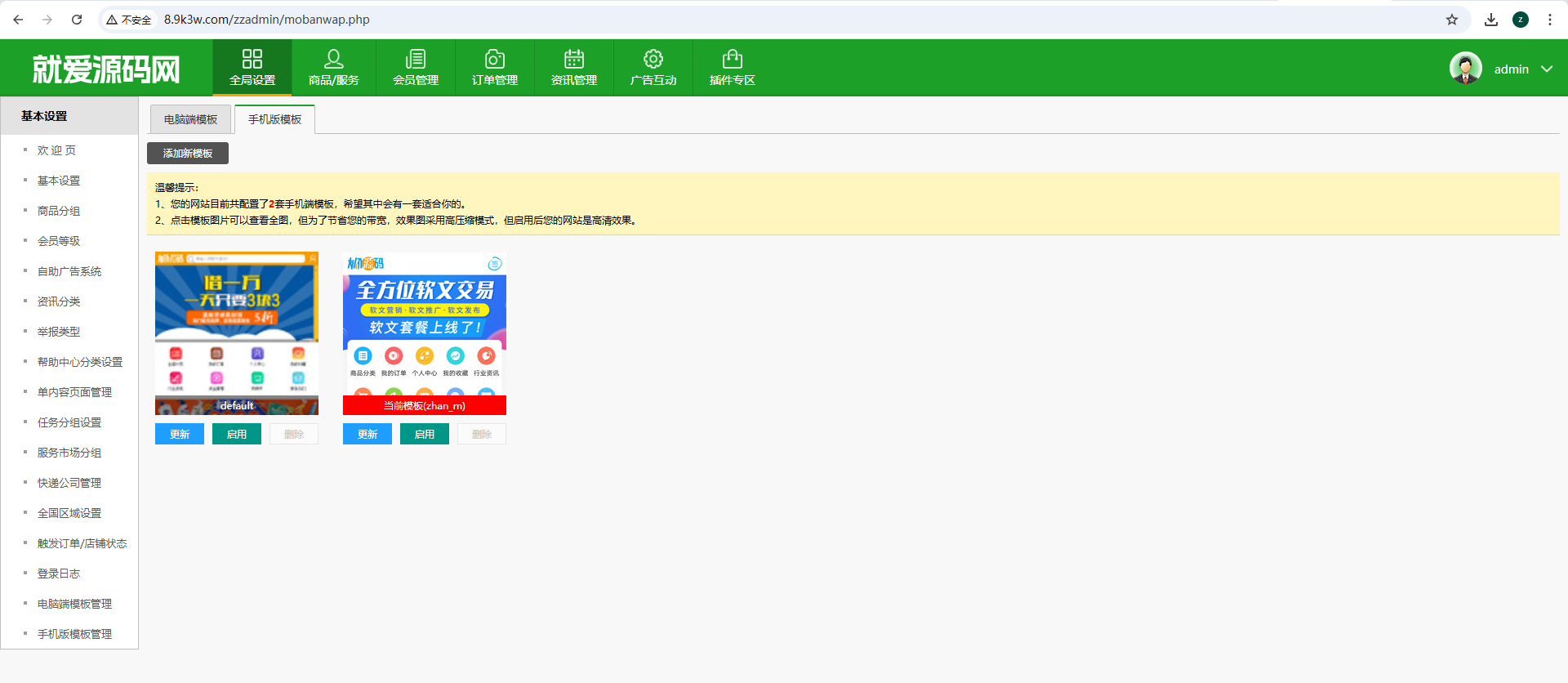Open 会员等级 in sidebar
The width and height of the screenshot is (1568, 683).
pos(59,241)
